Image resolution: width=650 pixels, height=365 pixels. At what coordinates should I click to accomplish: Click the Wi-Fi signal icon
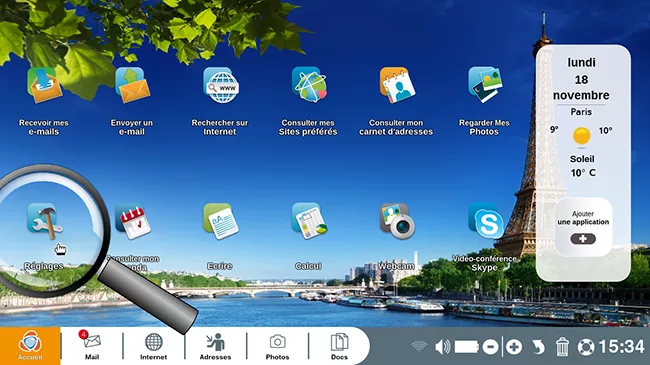pyautogui.click(x=419, y=347)
